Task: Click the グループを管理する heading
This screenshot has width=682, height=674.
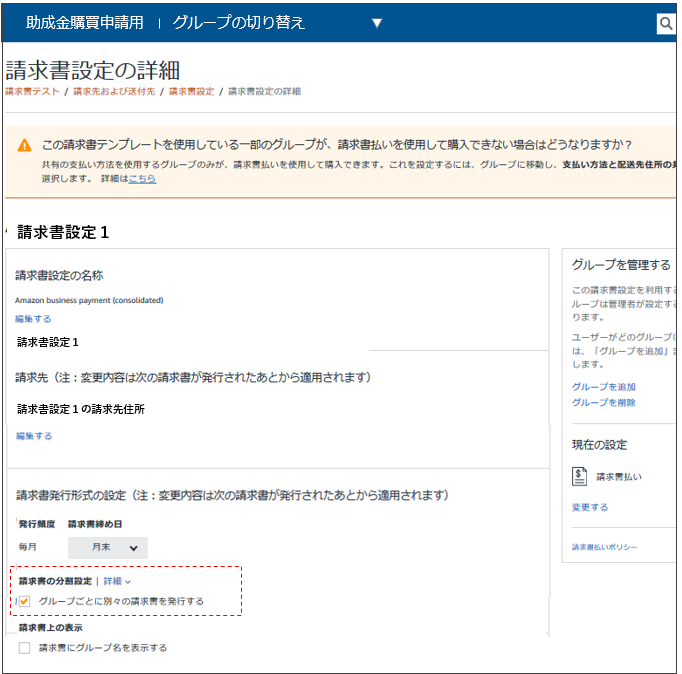Action: tap(621, 264)
